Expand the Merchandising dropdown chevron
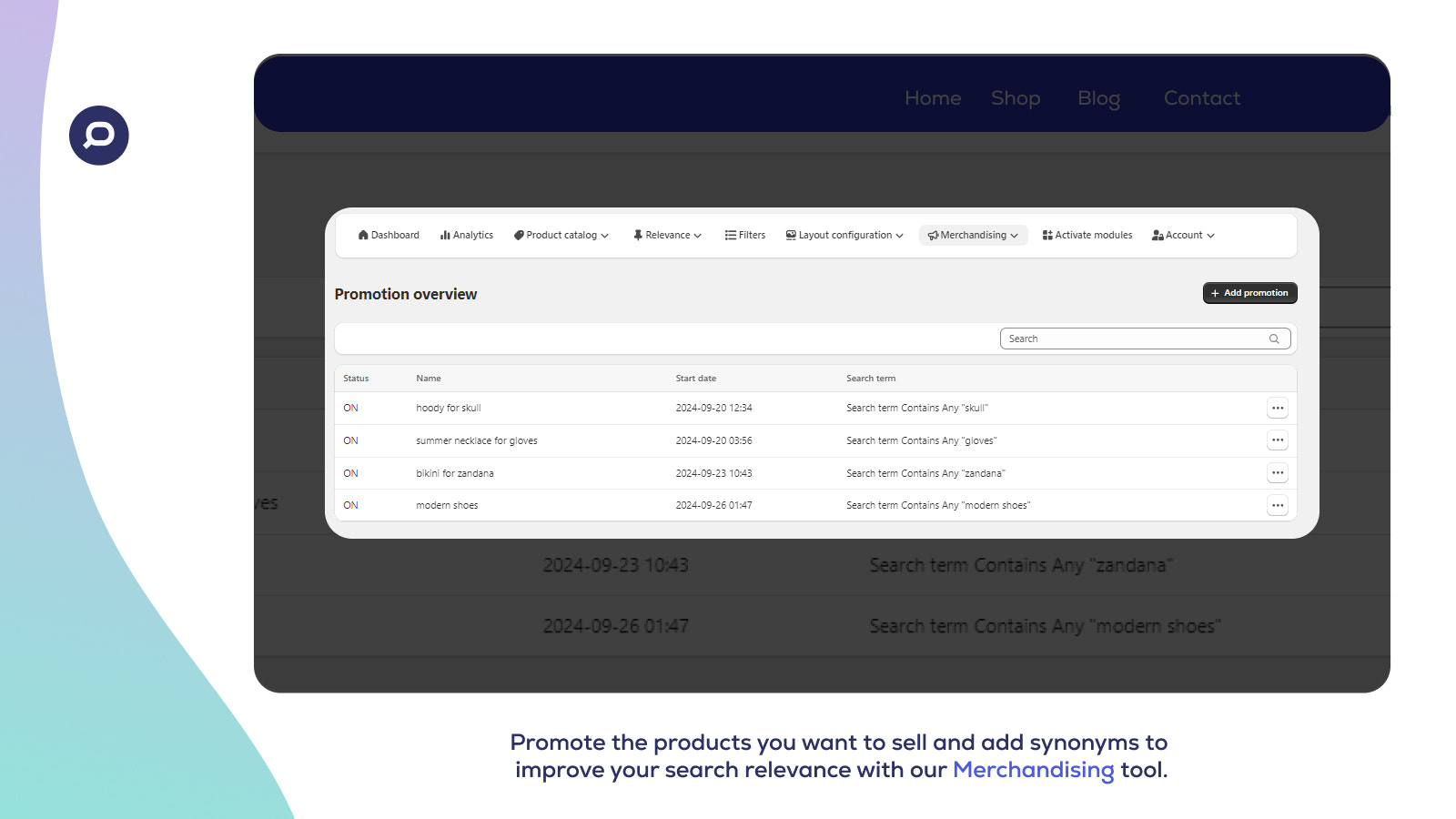Viewport: 1456px width, 819px height. [1015, 236]
